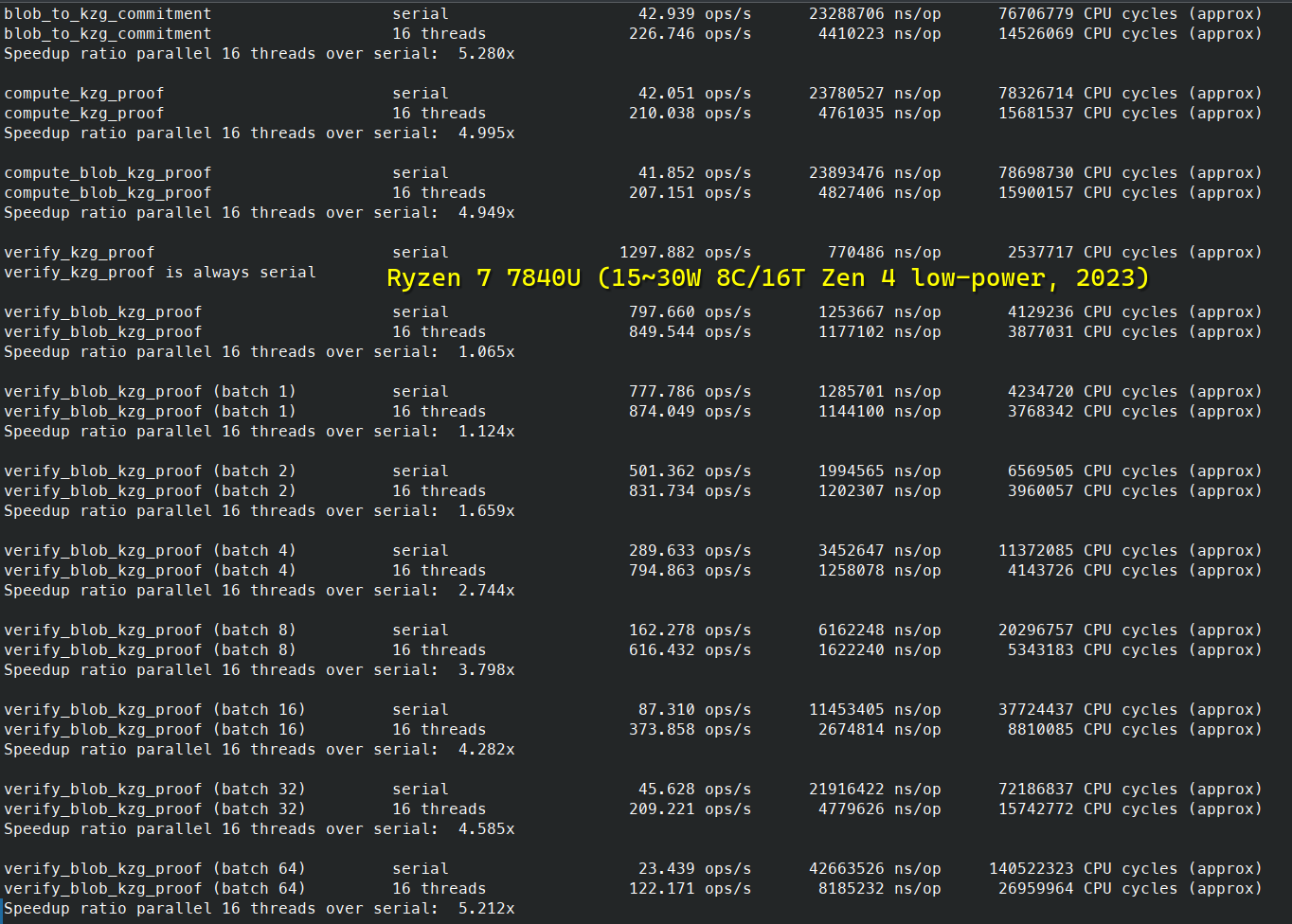Click the 4.282x speedup ratio value
The width and height of the screenshot is (1292, 924).
pos(486,750)
